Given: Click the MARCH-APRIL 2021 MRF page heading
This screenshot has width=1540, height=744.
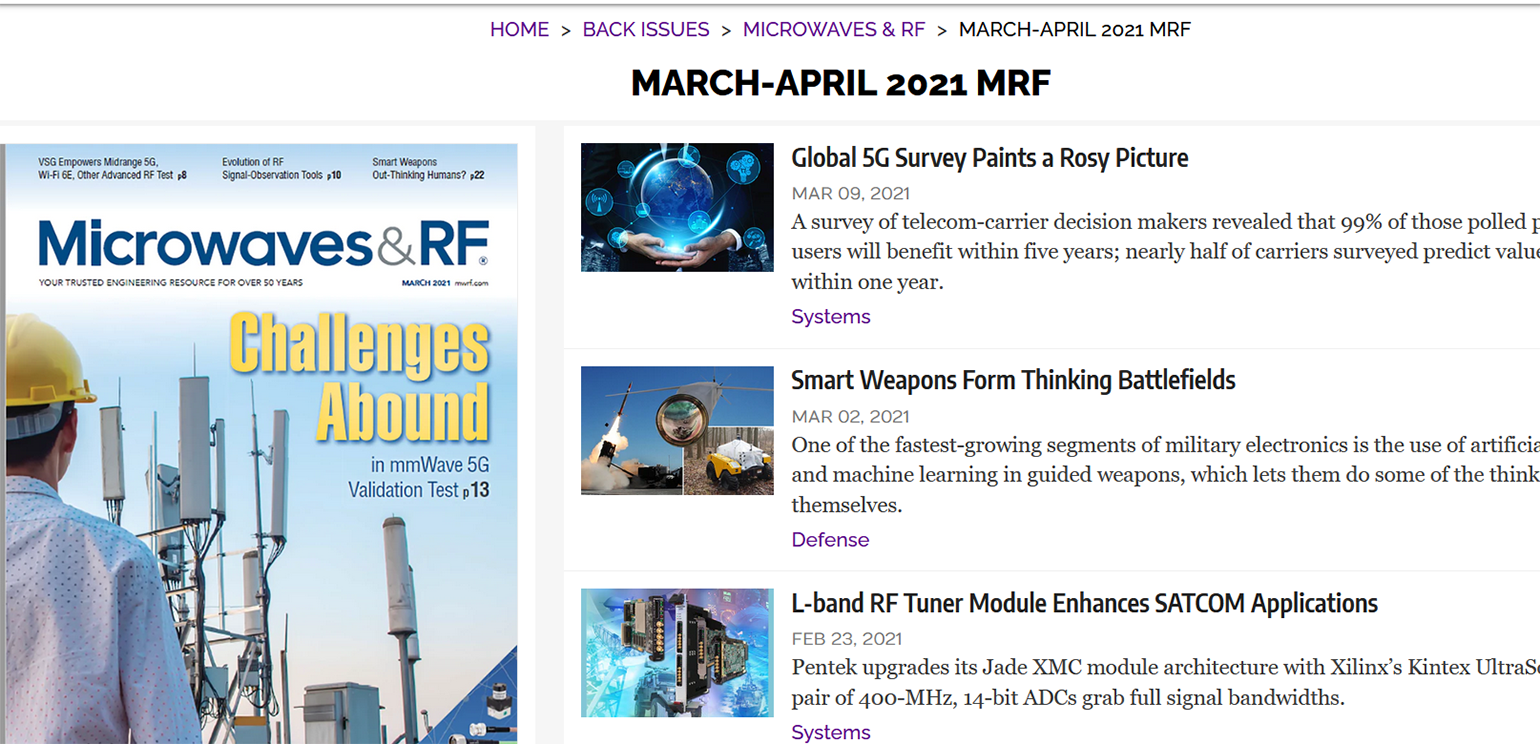Looking at the screenshot, I should [x=840, y=84].
